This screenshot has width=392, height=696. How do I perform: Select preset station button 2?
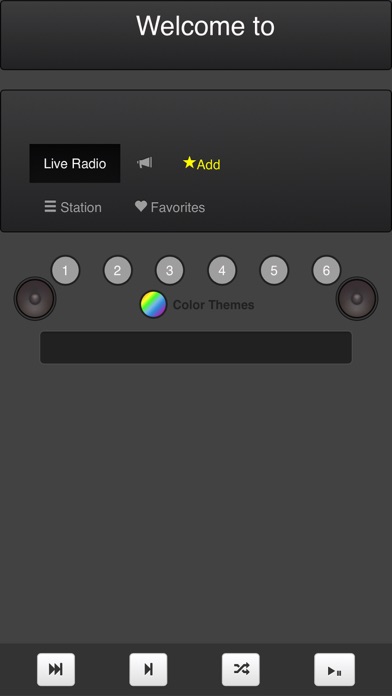(x=118, y=270)
